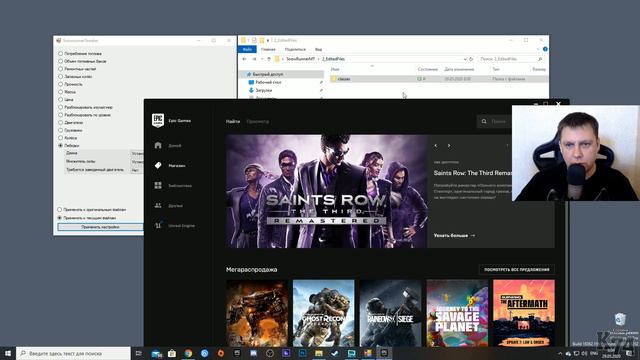This screenshot has height=360, width=640.
Task: Select the Масса radio button
Action: point(60,92)
